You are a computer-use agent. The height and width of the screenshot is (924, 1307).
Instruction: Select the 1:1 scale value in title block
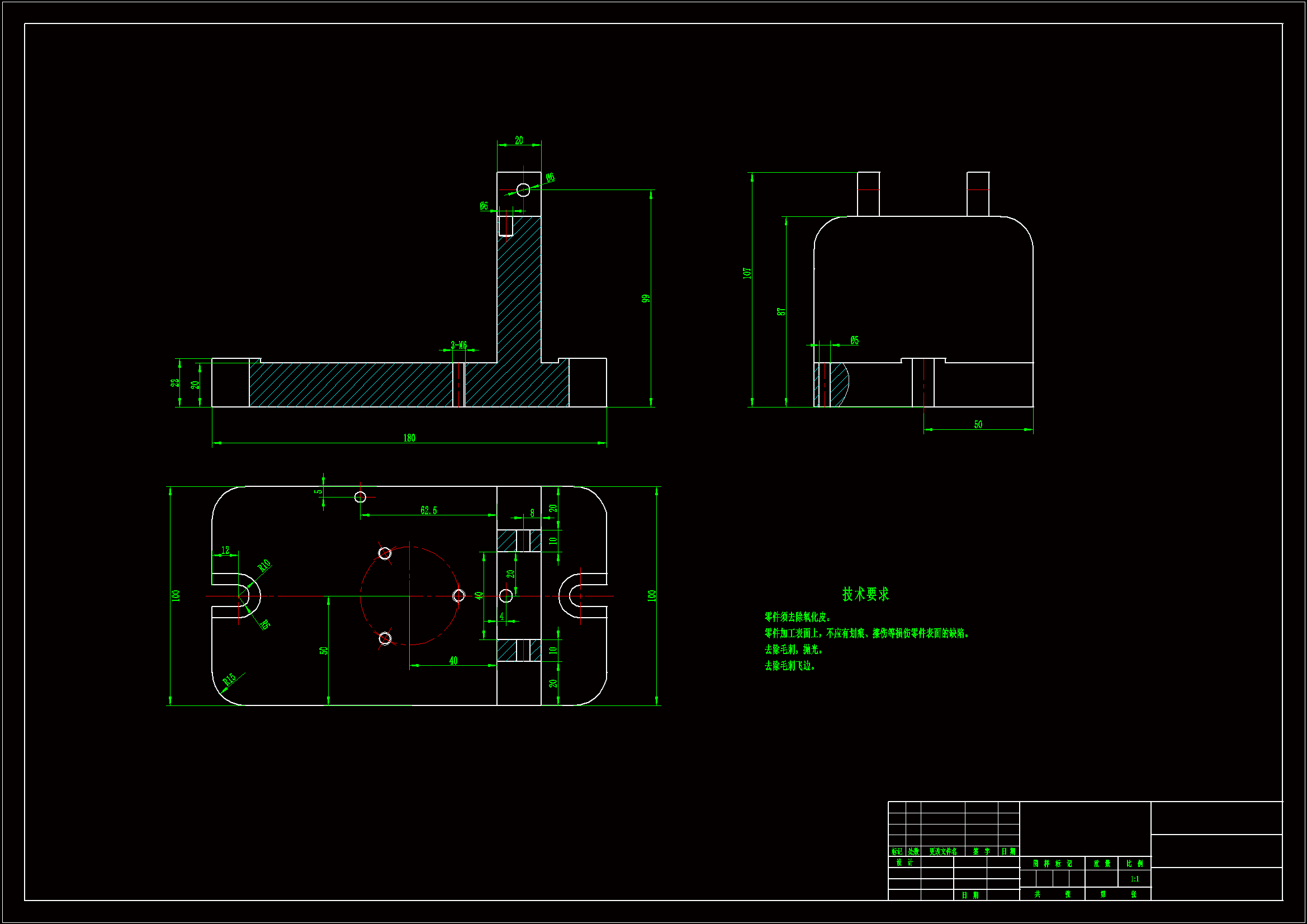tap(1134, 879)
